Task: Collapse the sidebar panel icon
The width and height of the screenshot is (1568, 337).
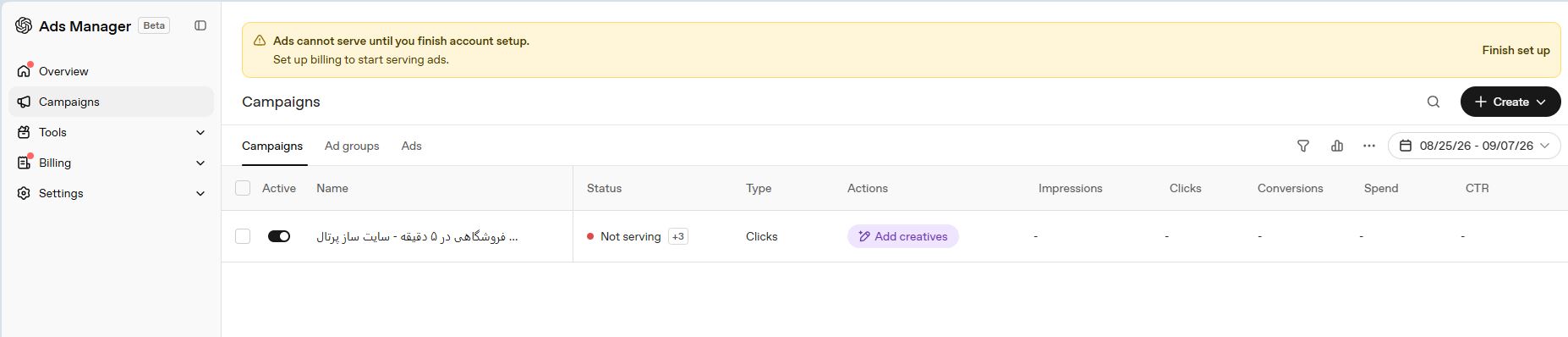Action: [200, 25]
